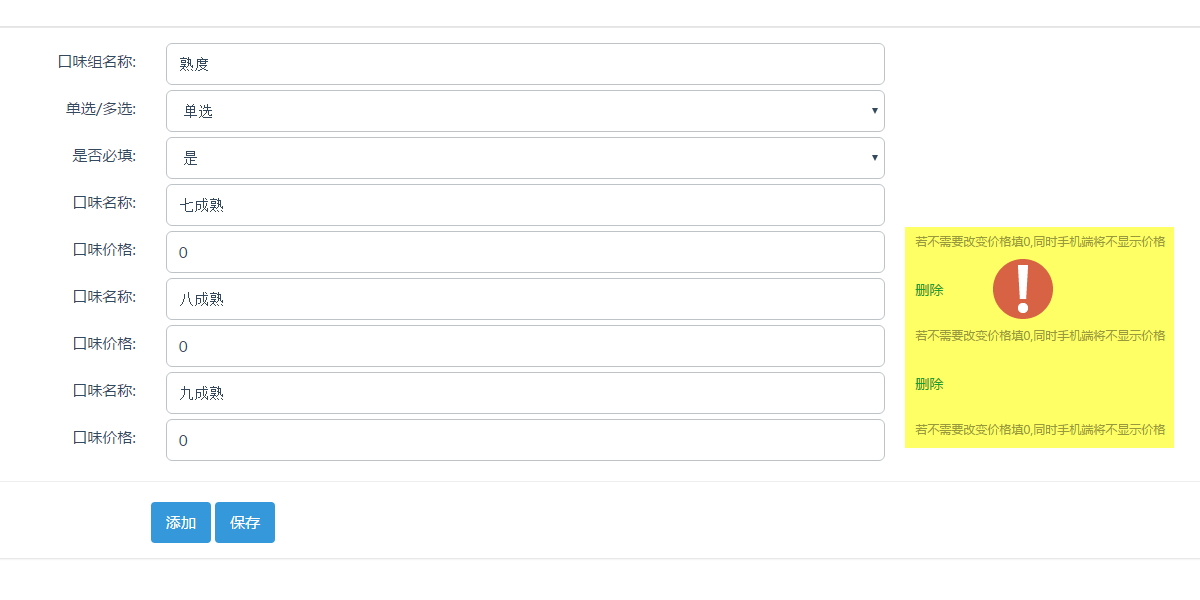Expand the 是否必填 dropdown showing 是
The image size is (1200, 600).
pos(525,158)
